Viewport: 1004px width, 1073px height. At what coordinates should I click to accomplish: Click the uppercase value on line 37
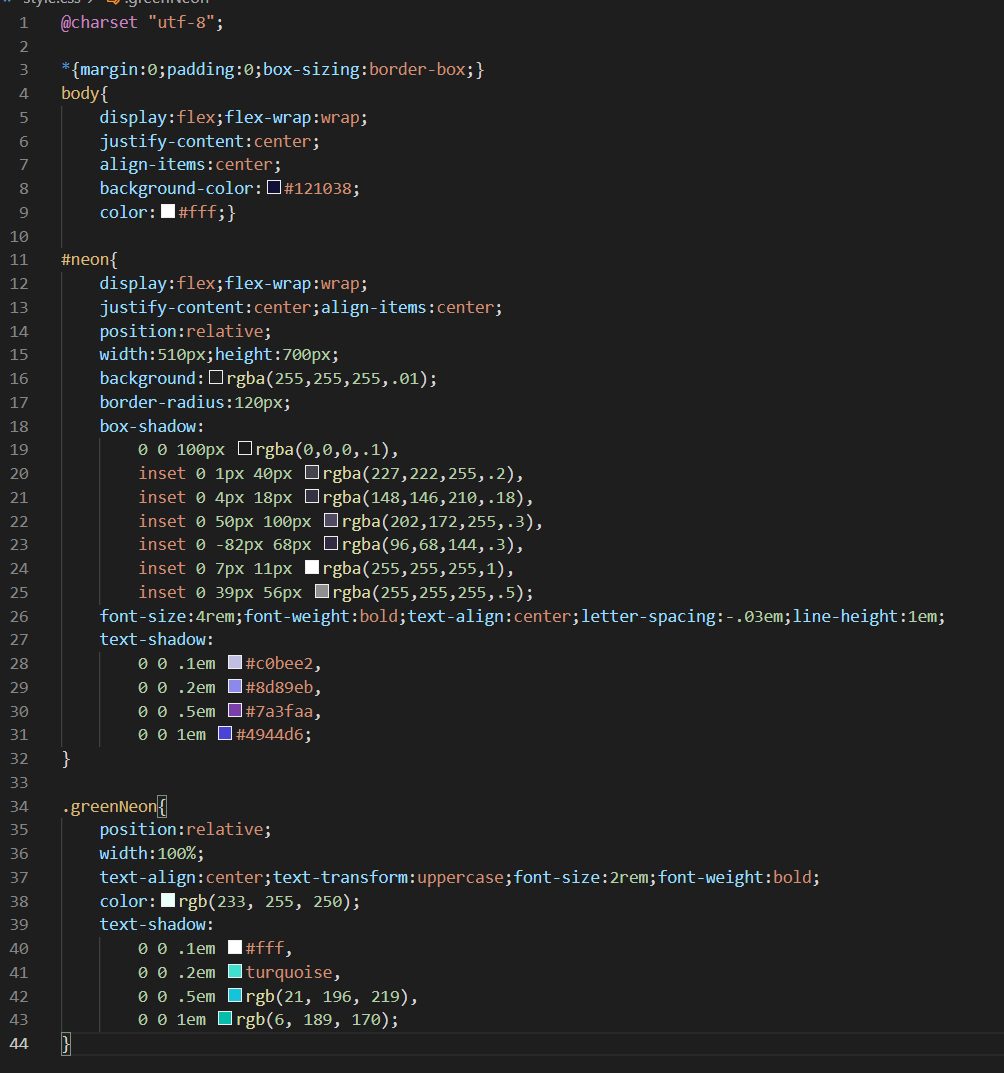(x=461, y=877)
